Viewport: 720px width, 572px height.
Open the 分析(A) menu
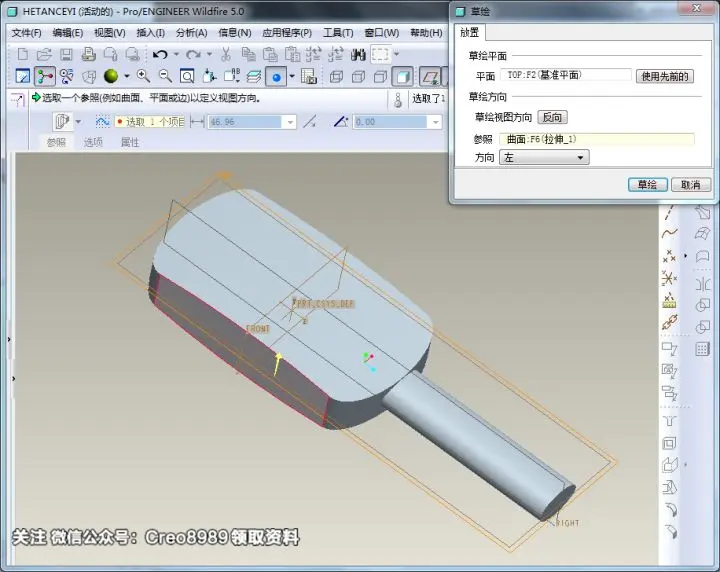click(x=191, y=33)
